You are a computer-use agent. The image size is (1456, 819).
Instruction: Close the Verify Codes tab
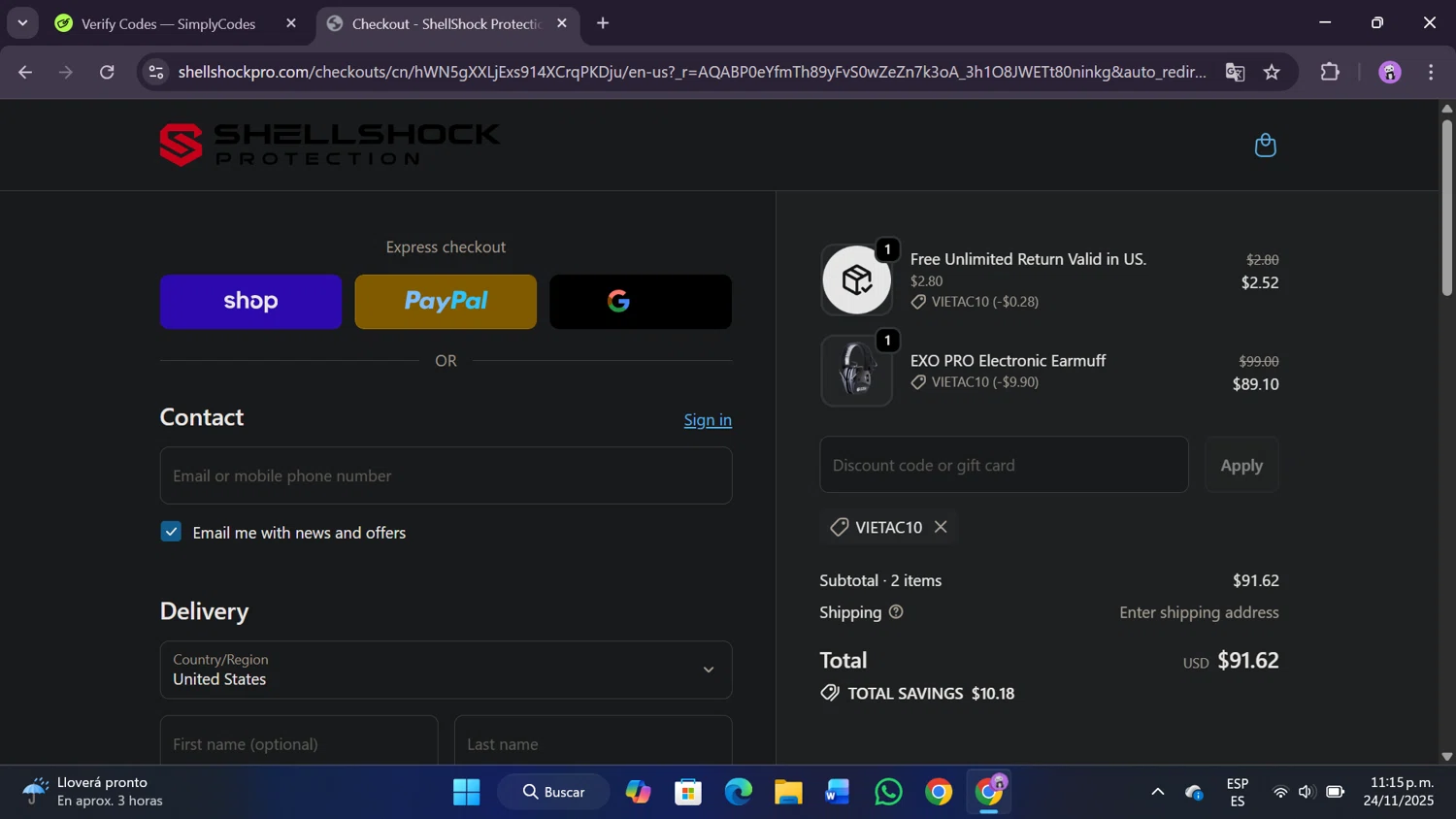point(291,23)
